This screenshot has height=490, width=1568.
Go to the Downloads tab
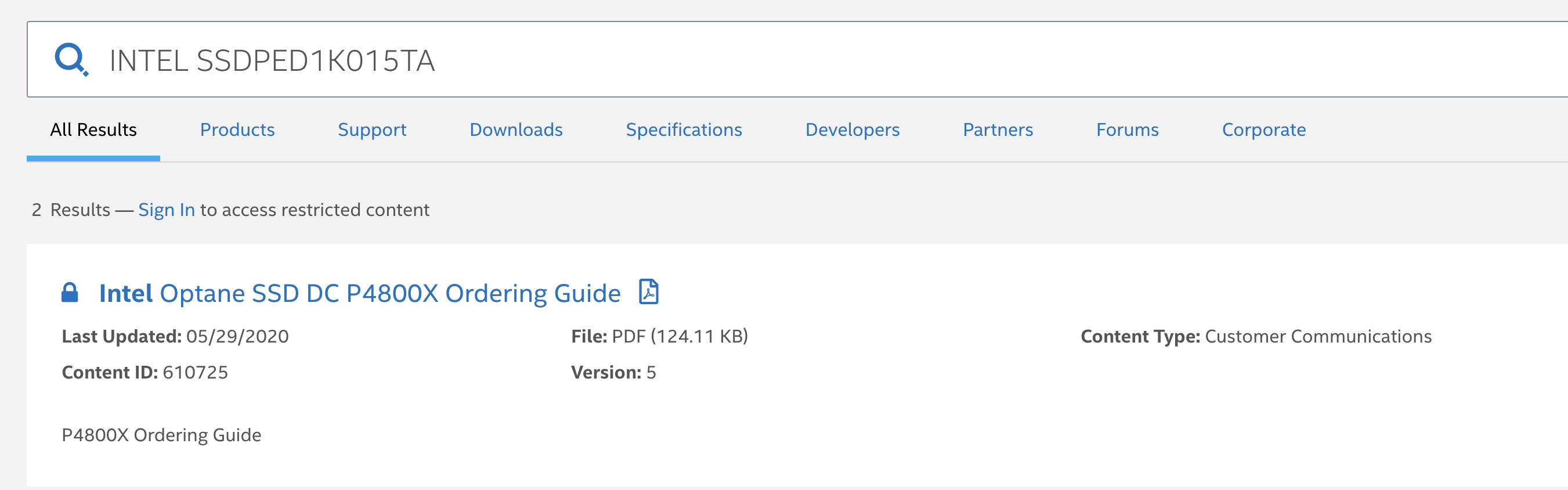coord(516,129)
